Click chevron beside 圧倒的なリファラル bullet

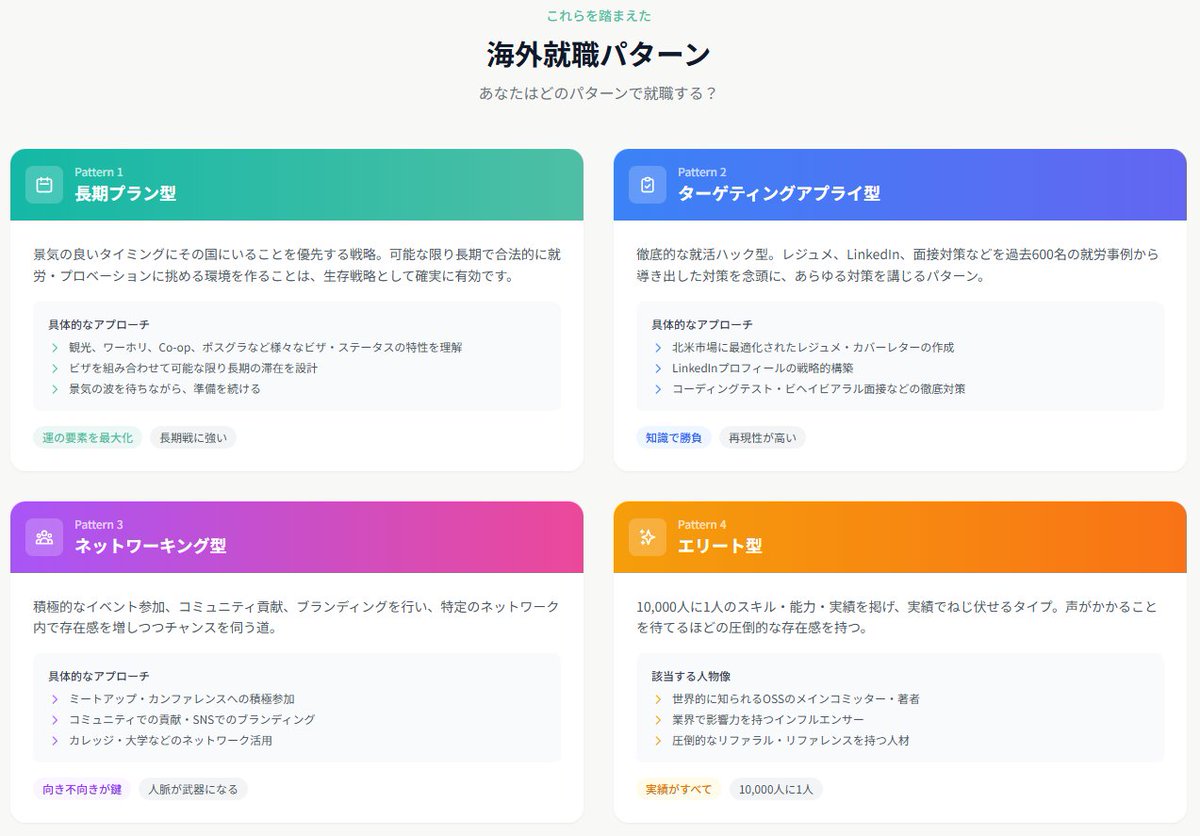tap(658, 740)
